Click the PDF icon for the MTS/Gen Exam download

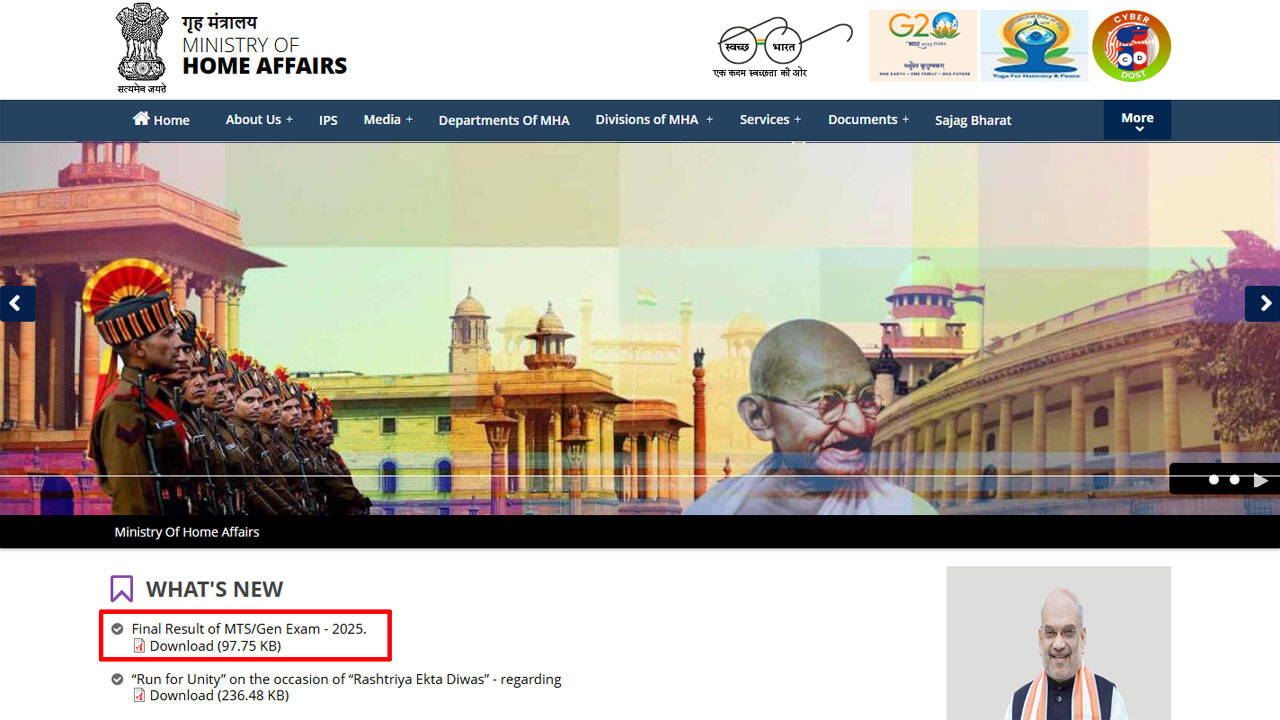pos(139,646)
